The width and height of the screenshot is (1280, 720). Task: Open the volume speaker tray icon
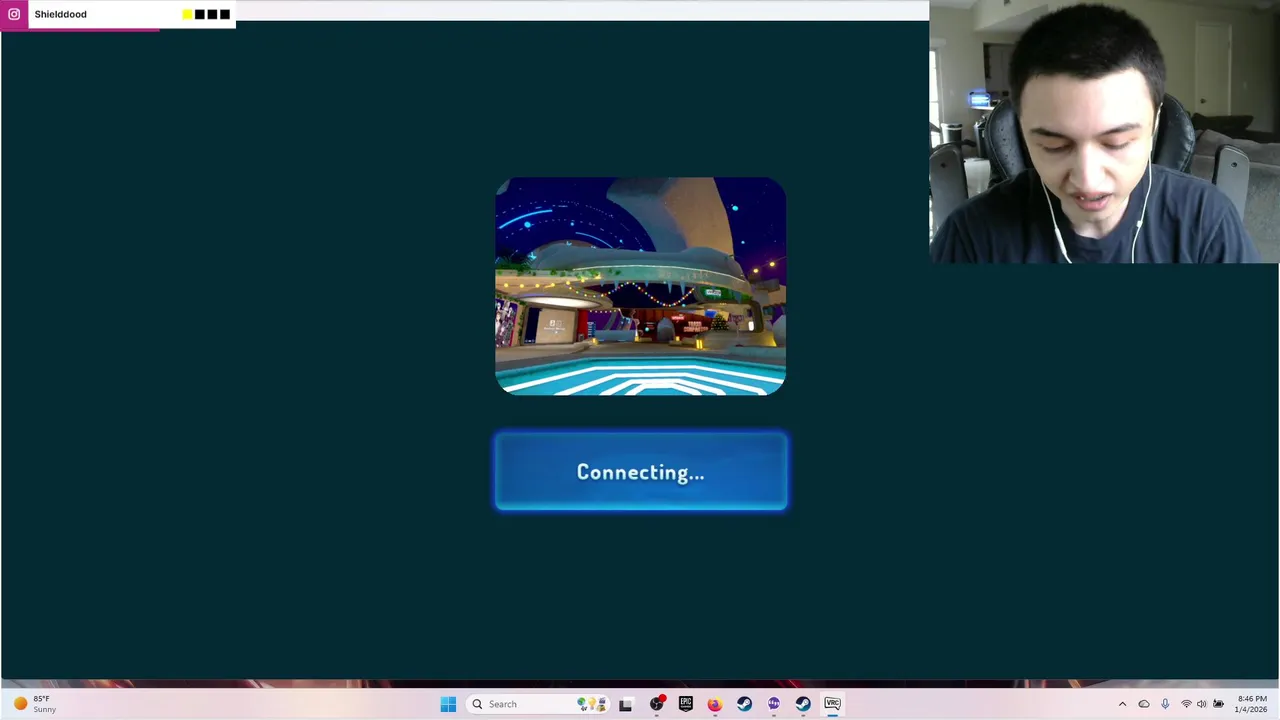tap(1202, 704)
